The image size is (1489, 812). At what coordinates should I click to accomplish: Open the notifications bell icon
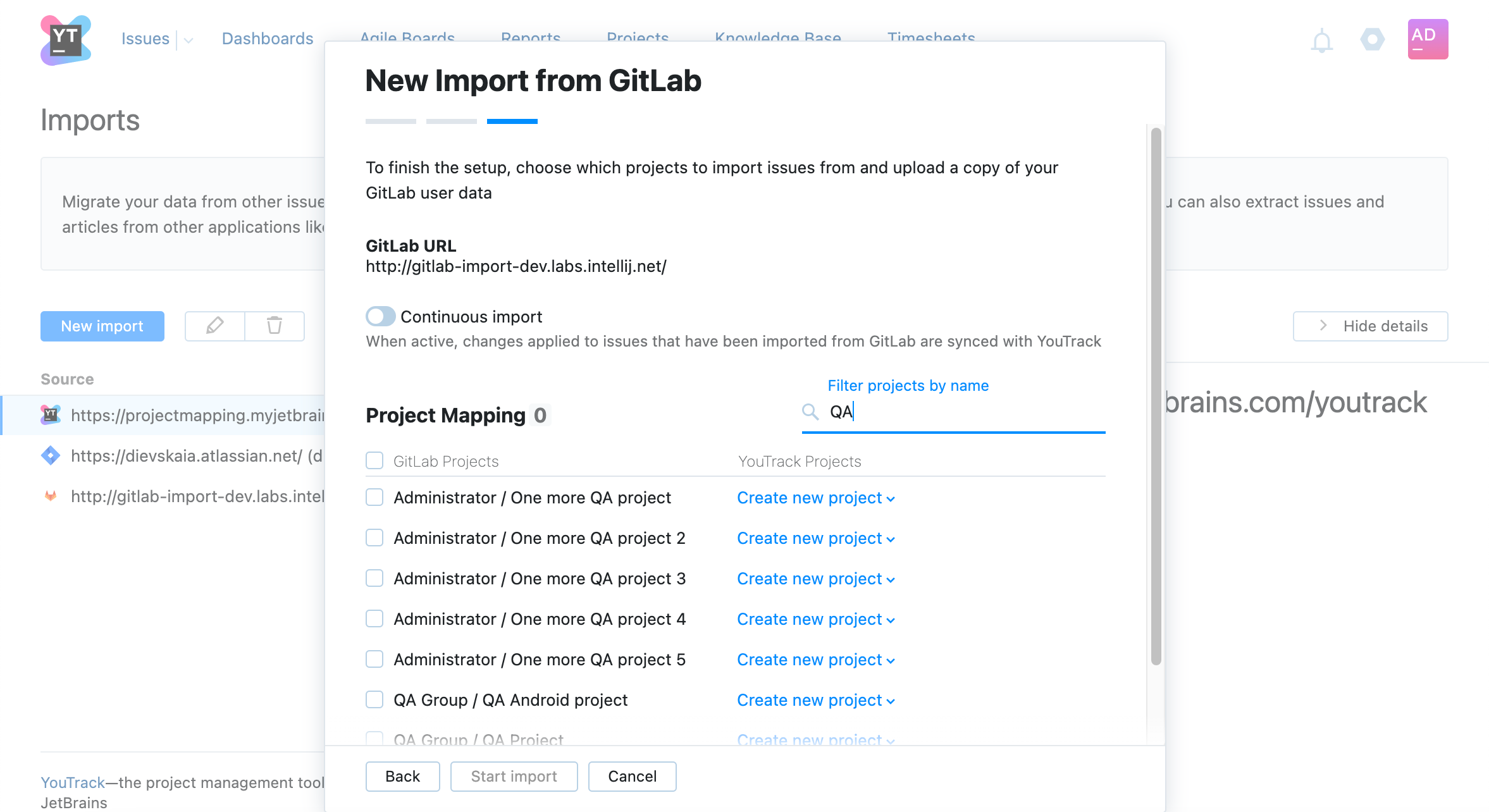tap(1321, 41)
